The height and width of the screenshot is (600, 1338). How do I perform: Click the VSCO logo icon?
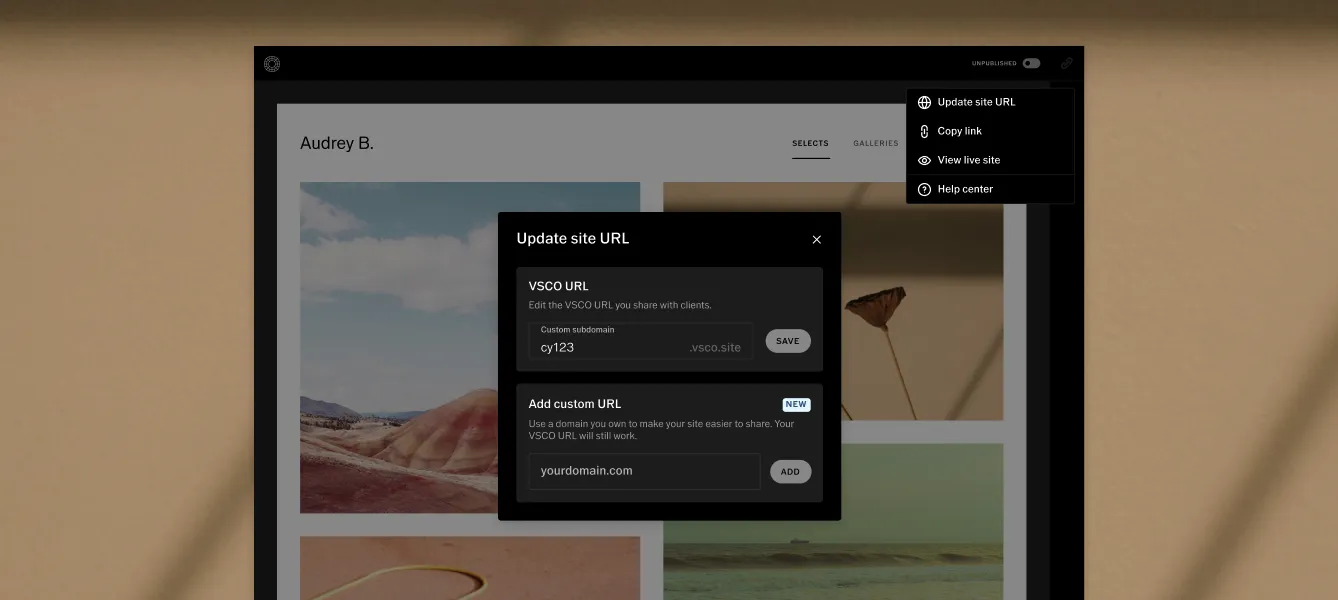pyautogui.click(x=272, y=64)
